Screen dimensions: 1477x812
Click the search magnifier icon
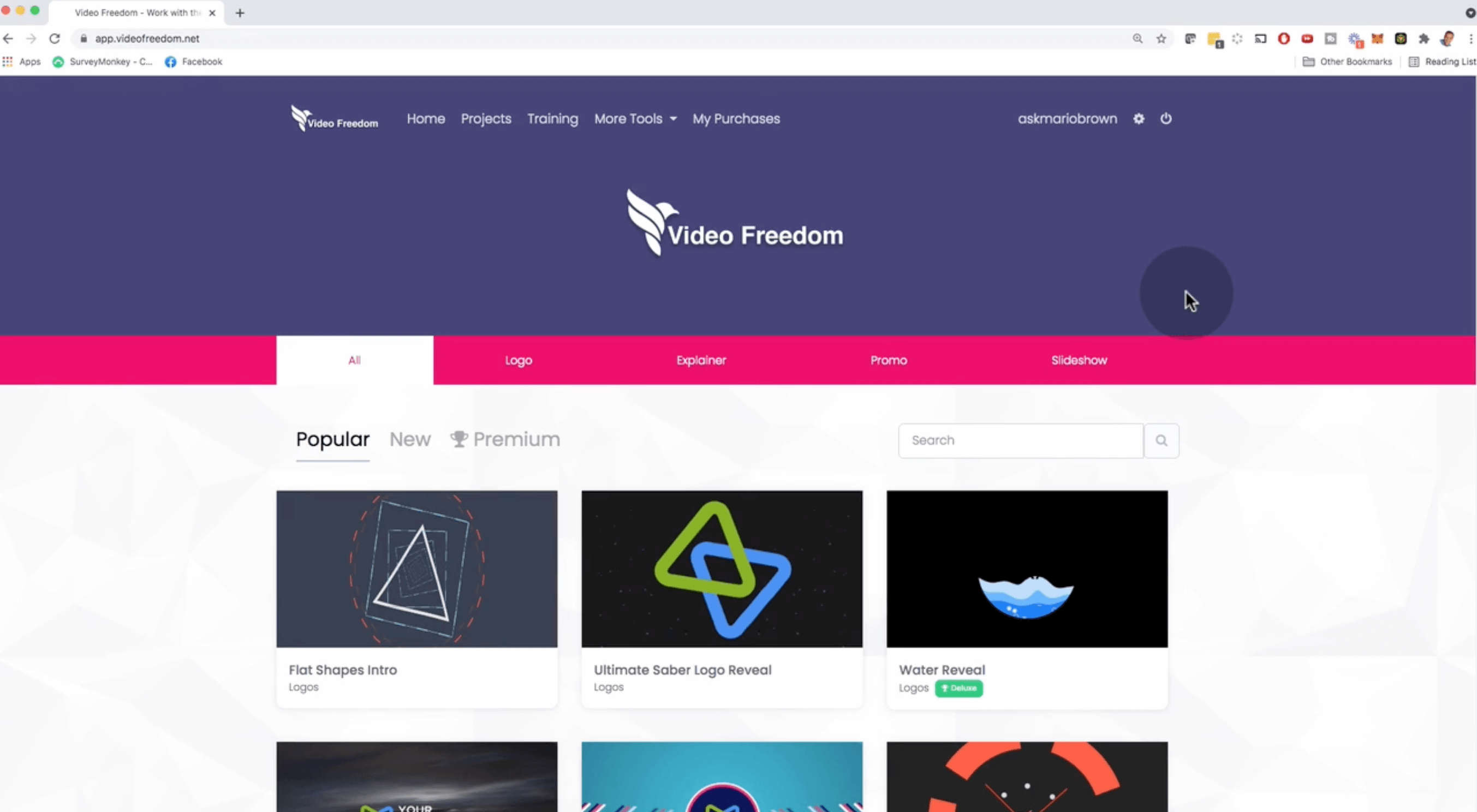point(1162,440)
